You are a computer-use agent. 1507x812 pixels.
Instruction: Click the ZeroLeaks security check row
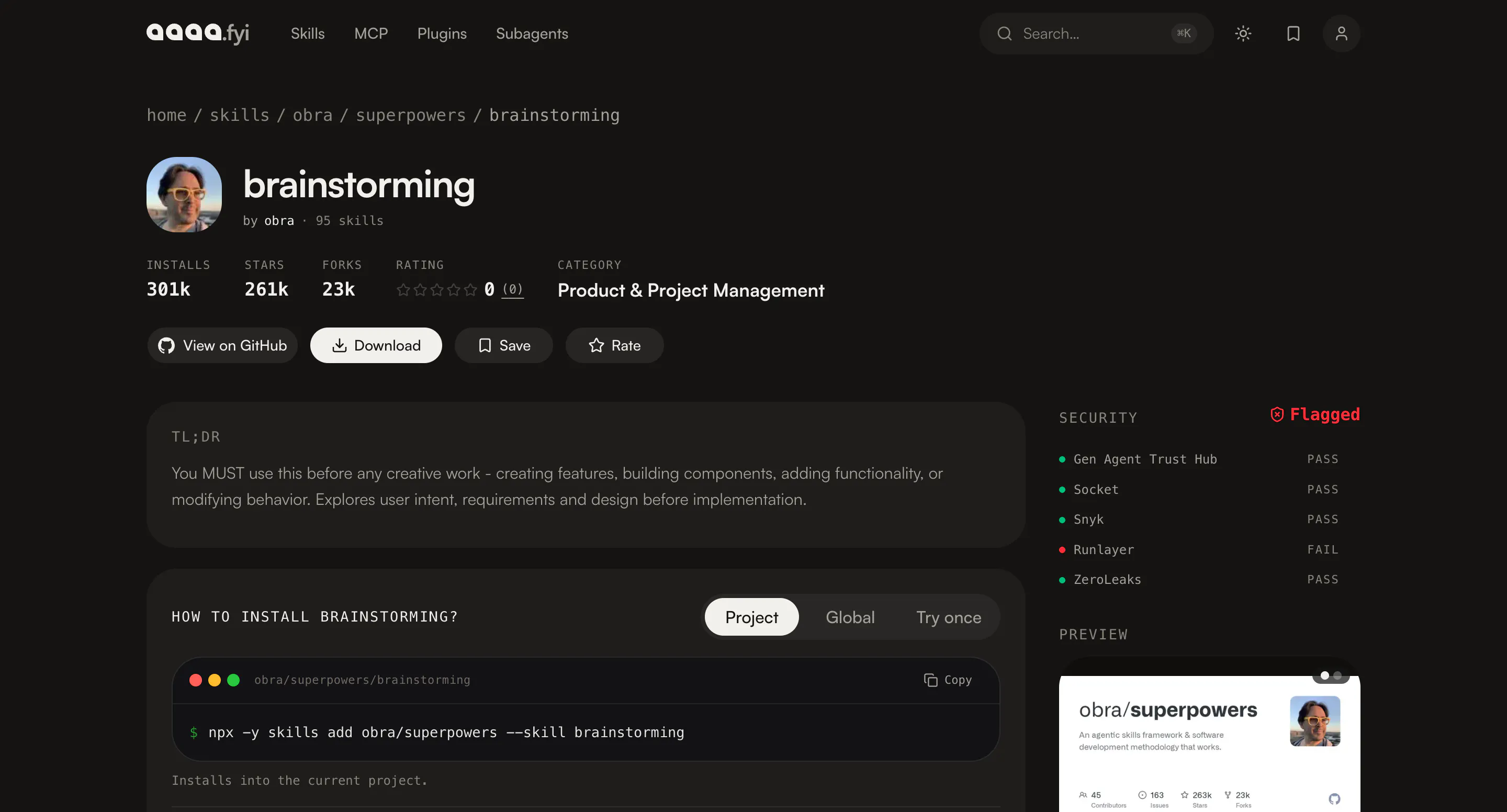pyautogui.click(x=1199, y=579)
